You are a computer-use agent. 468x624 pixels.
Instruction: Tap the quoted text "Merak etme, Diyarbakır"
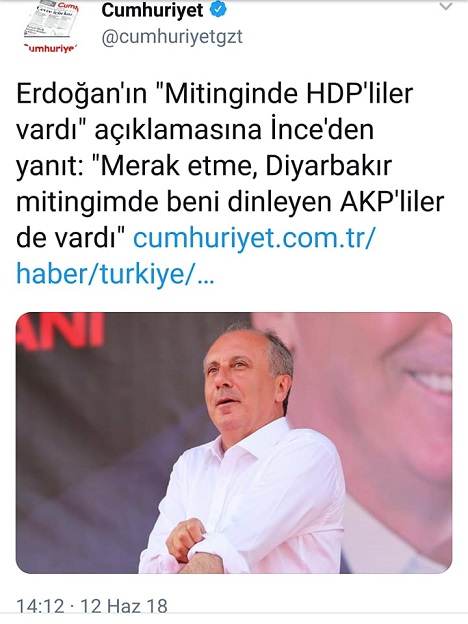[x=247, y=166]
